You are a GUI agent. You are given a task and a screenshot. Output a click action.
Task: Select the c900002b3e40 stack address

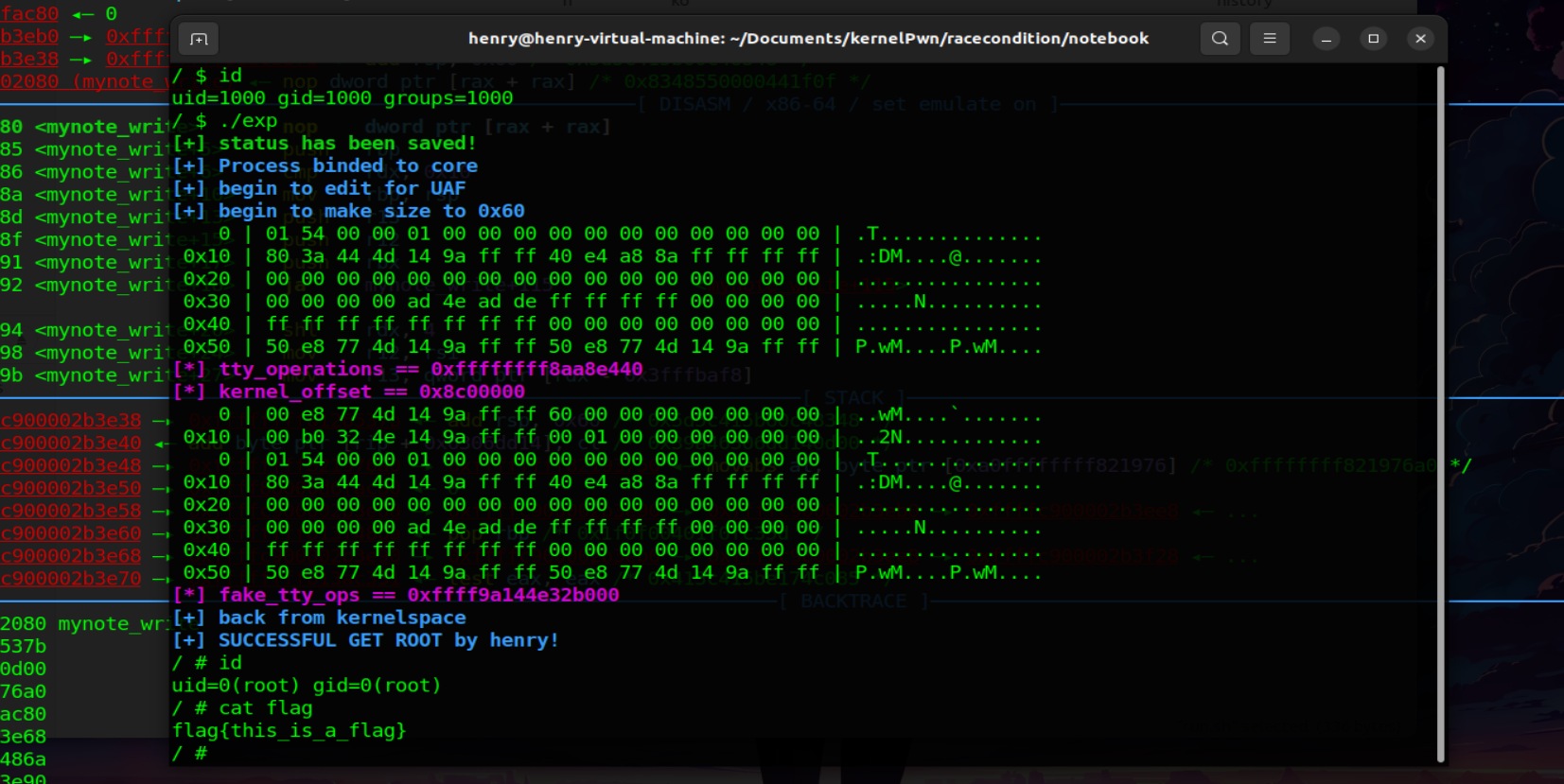71,443
